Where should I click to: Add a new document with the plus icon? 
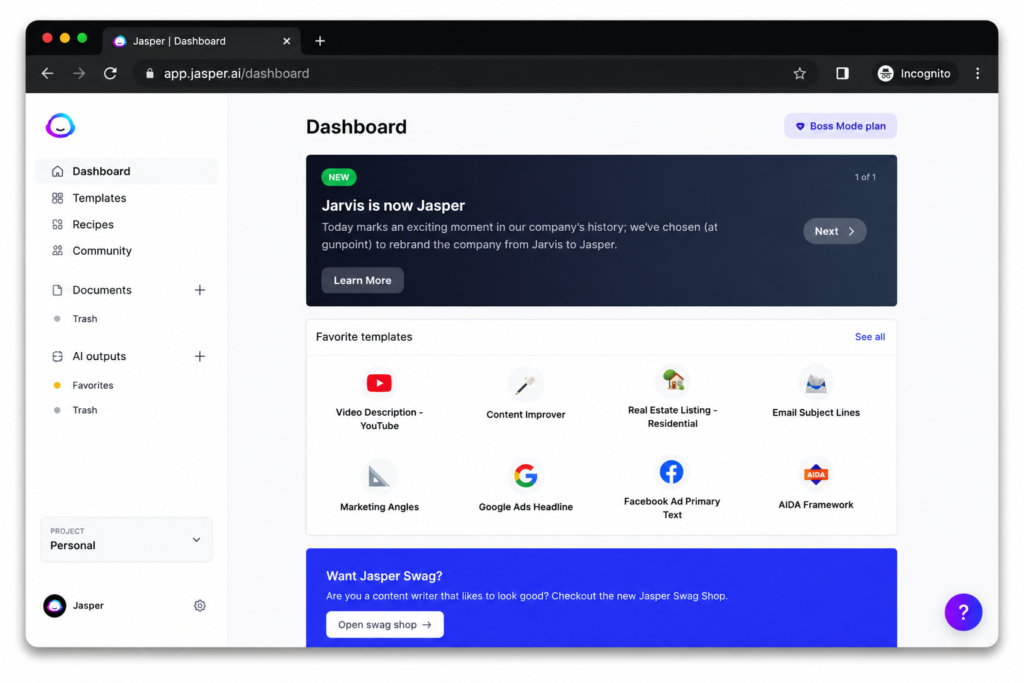(200, 290)
